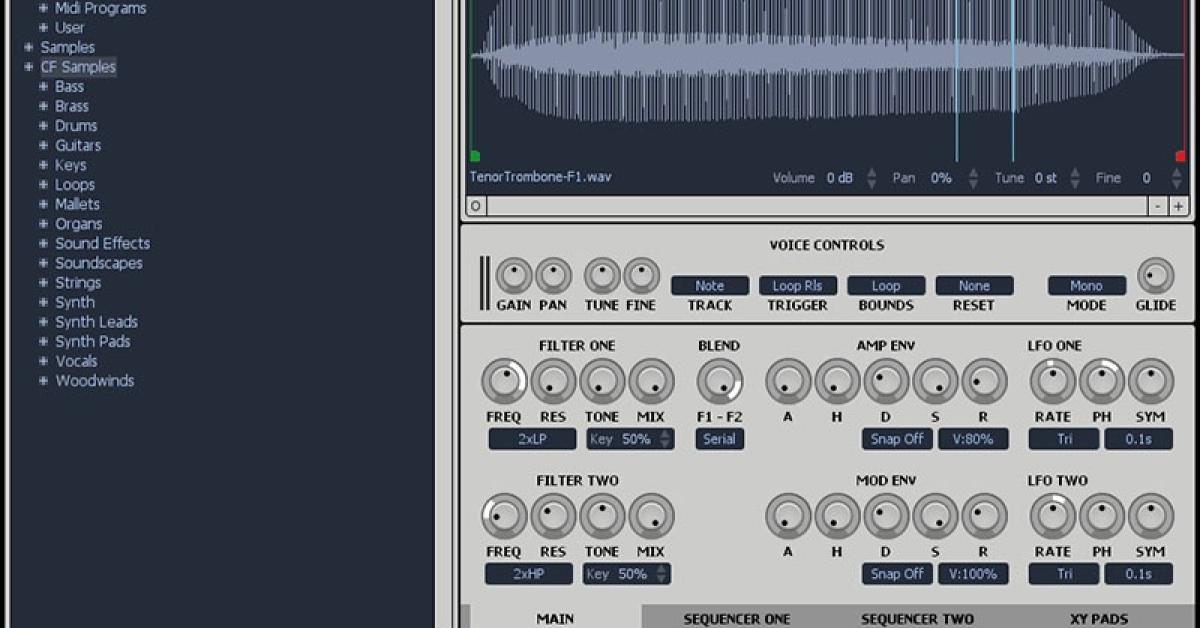
Task: Expand the Drums sample folder
Action: pos(44,126)
